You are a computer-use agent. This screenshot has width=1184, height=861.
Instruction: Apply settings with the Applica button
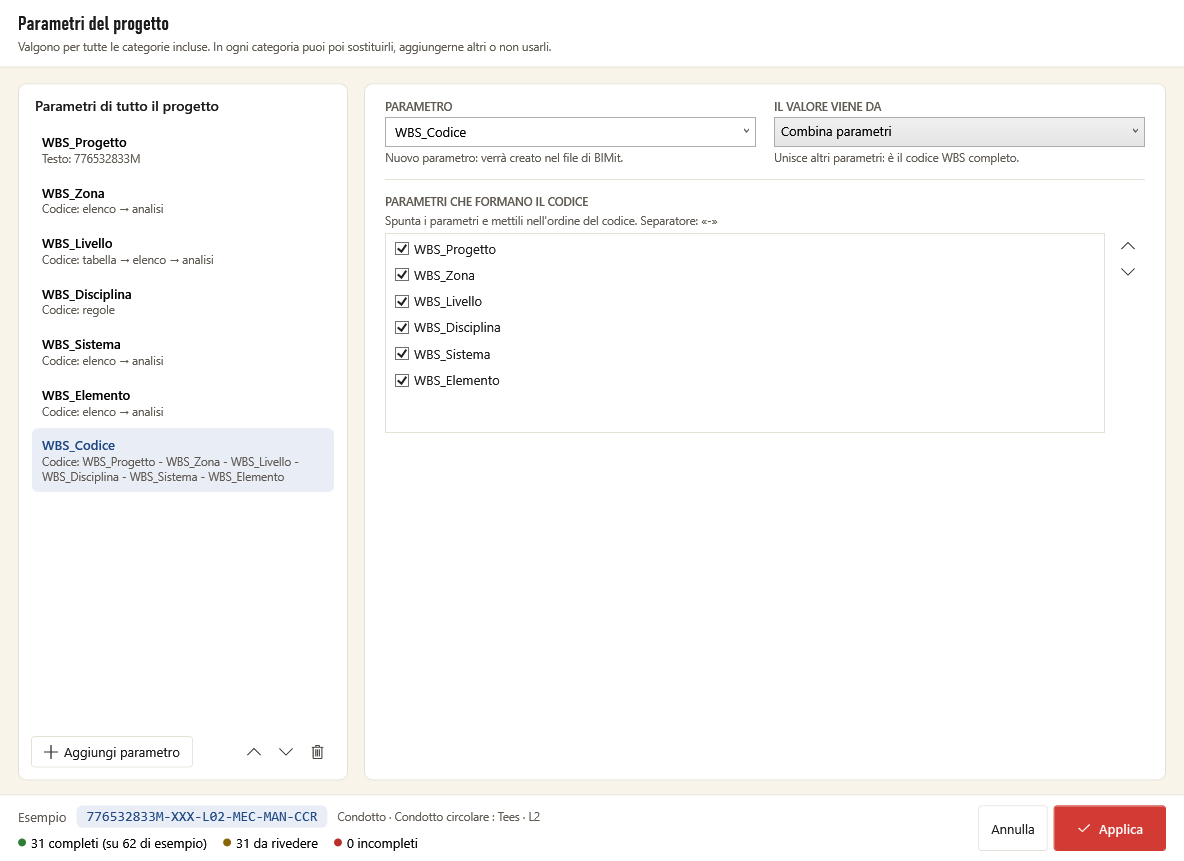pyautogui.click(x=1110, y=829)
